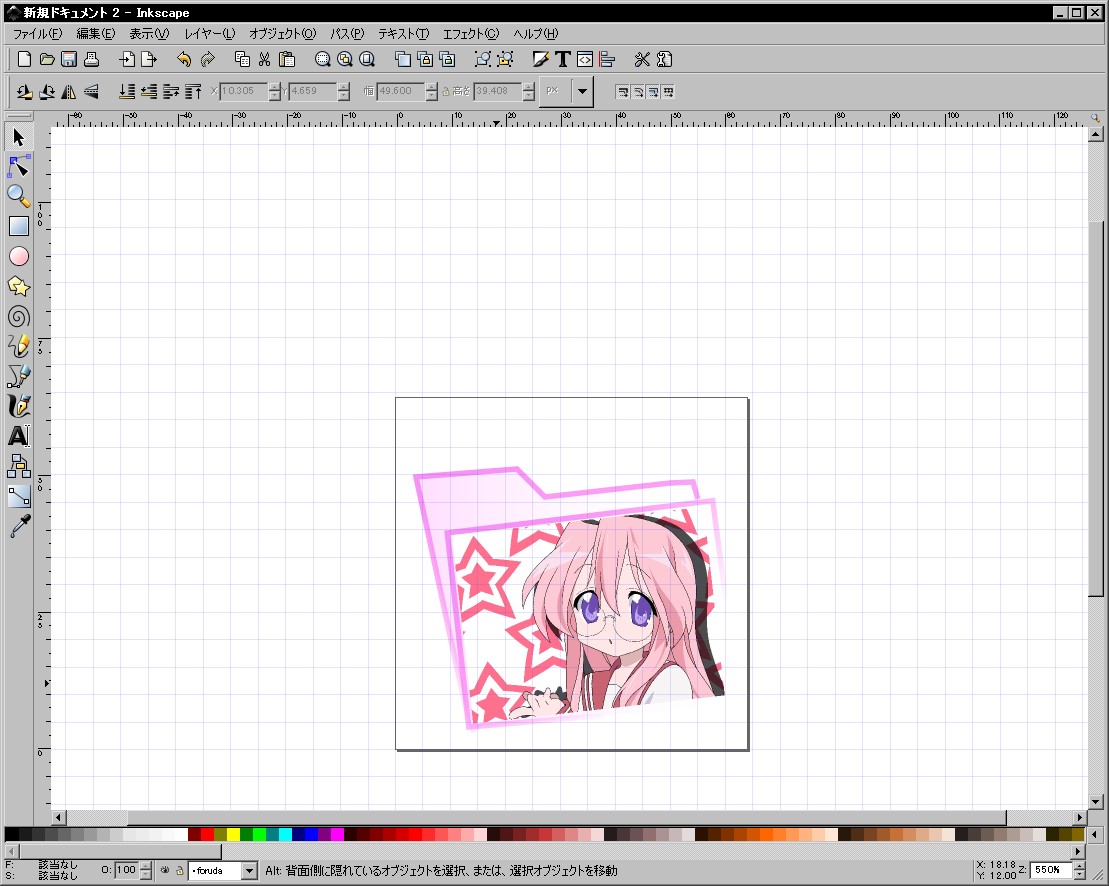Group selected objects icon
Image resolution: width=1109 pixels, height=886 pixels.
pyautogui.click(x=482, y=59)
